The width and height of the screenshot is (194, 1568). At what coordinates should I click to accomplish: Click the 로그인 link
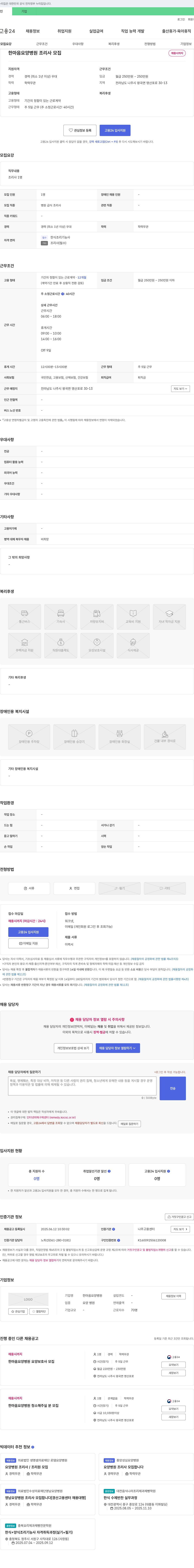(x=181, y=19)
